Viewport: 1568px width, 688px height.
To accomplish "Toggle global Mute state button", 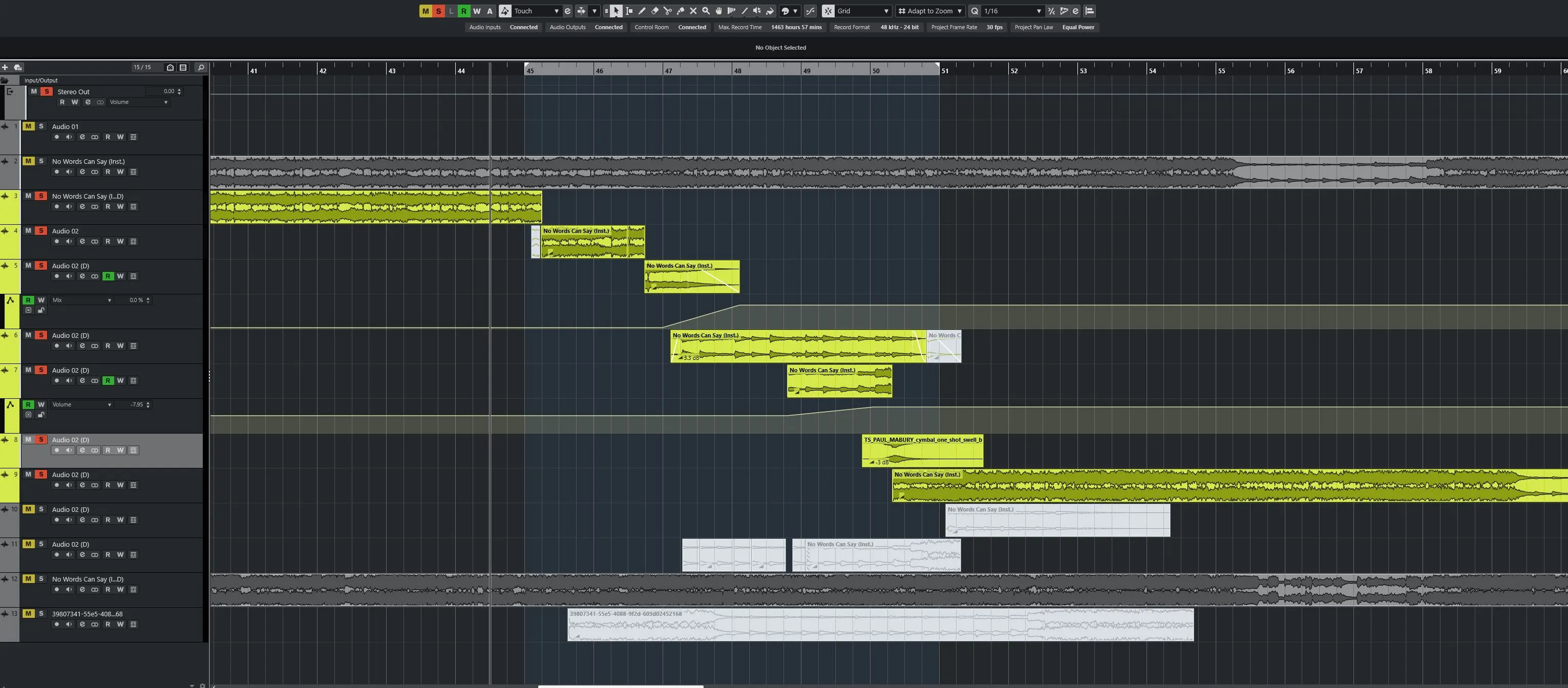I will [x=426, y=11].
